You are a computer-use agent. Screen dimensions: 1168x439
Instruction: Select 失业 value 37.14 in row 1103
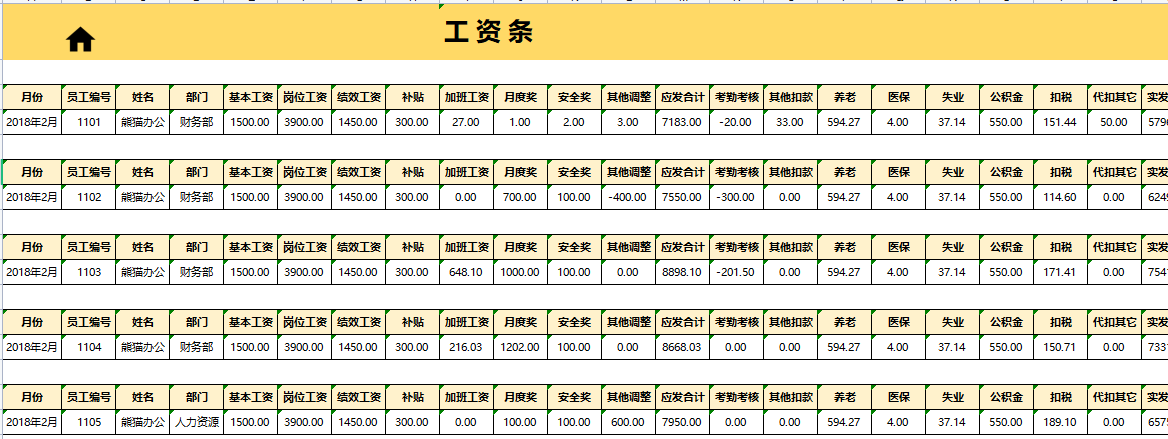(952, 272)
